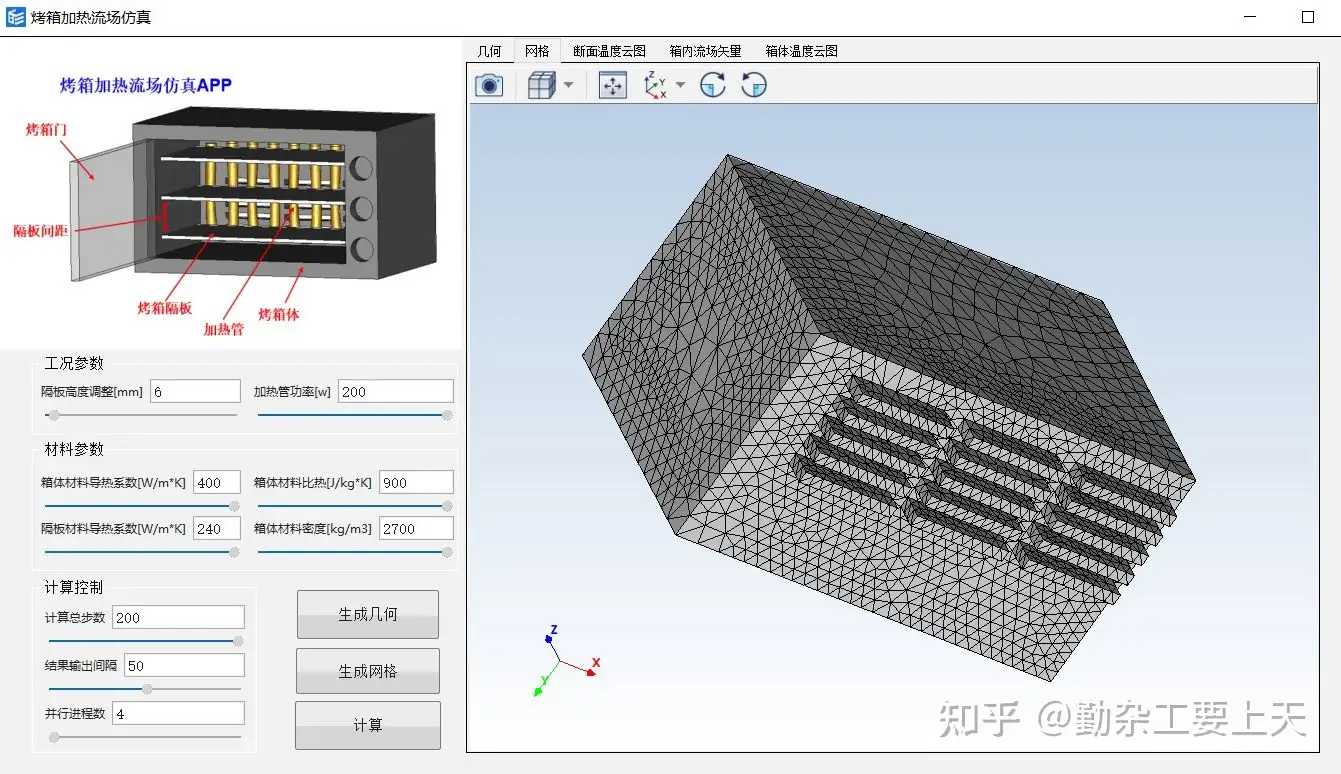Select the 箱体材料比热 input box
Screen dimensions: 1341x774
click(x=415, y=482)
